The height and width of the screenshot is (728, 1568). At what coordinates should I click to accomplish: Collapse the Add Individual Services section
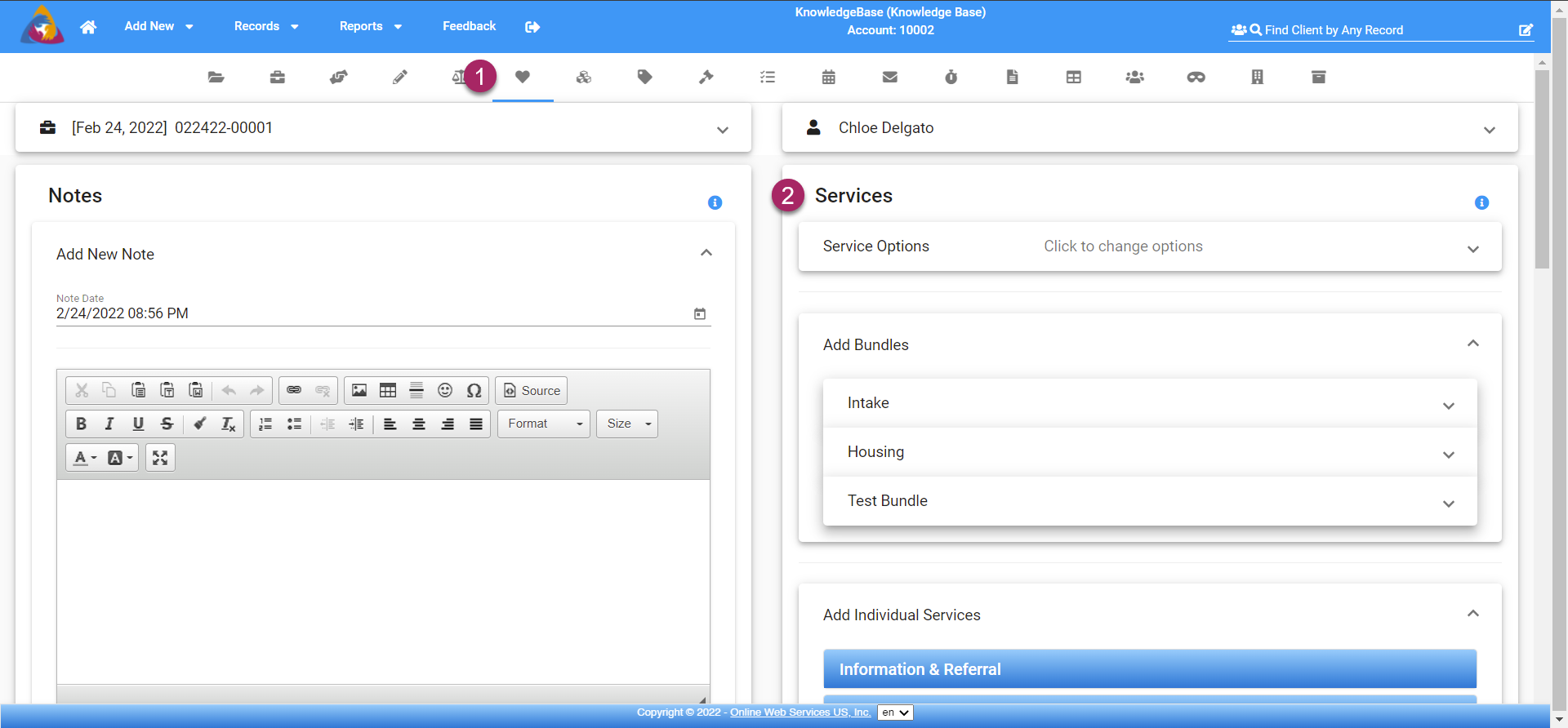tap(1473, 614)
